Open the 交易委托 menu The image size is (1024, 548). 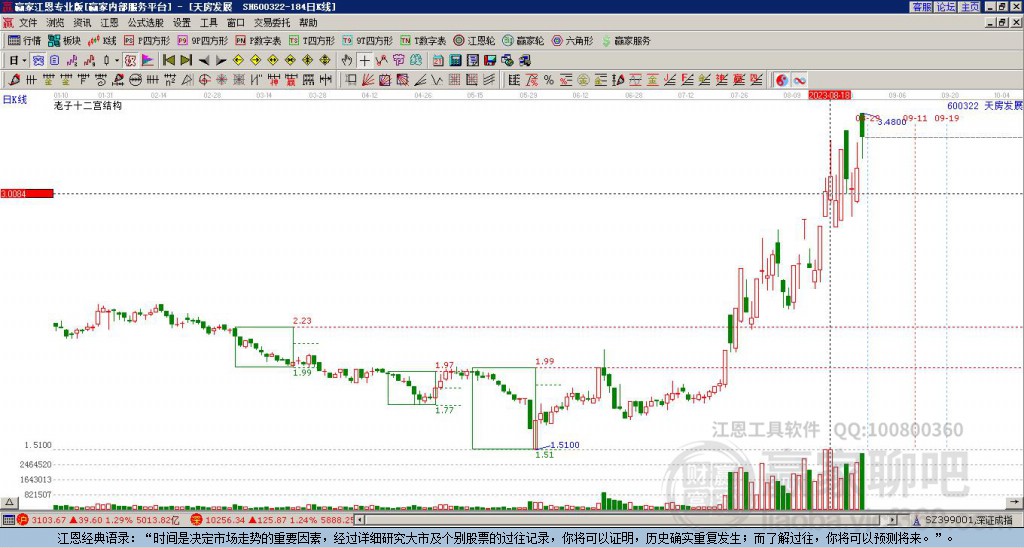tap(272, 23)
